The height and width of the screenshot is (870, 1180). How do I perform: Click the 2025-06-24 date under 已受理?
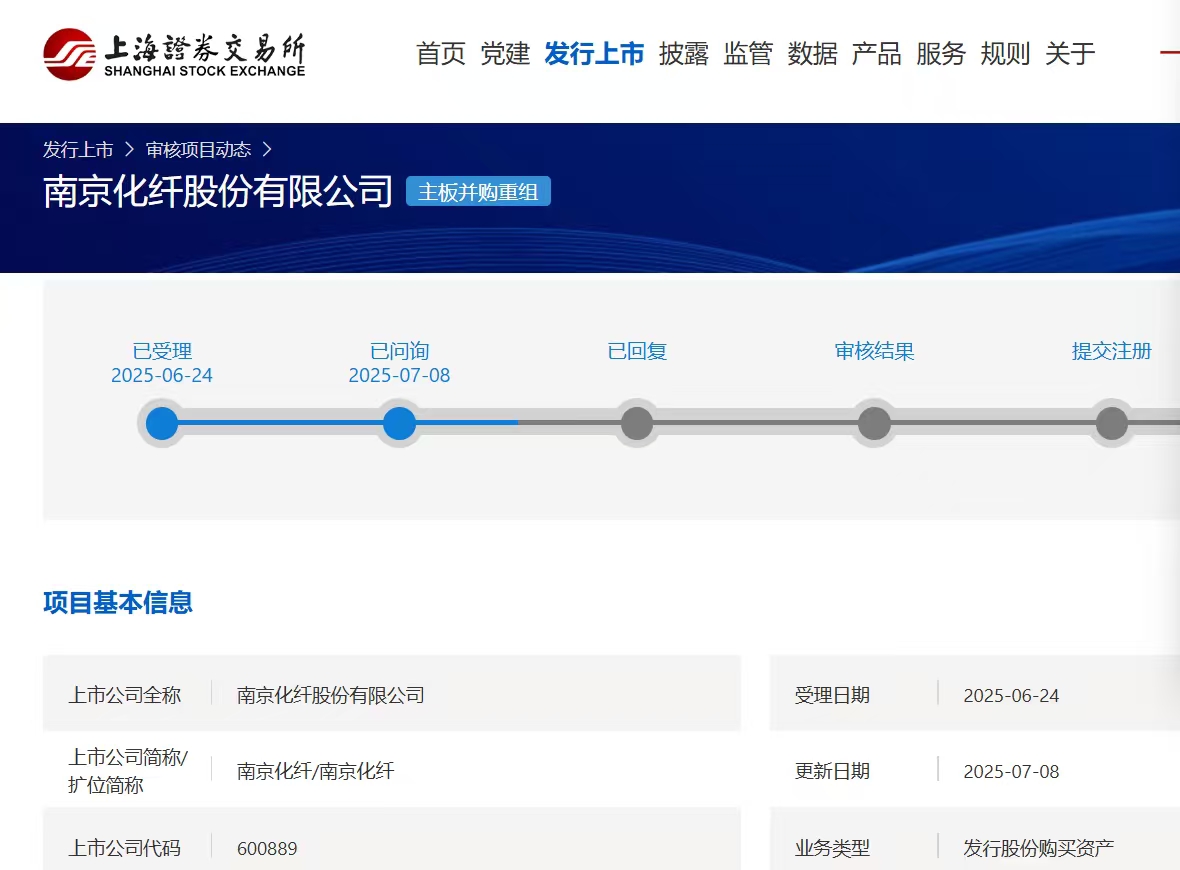click(162, 376)
